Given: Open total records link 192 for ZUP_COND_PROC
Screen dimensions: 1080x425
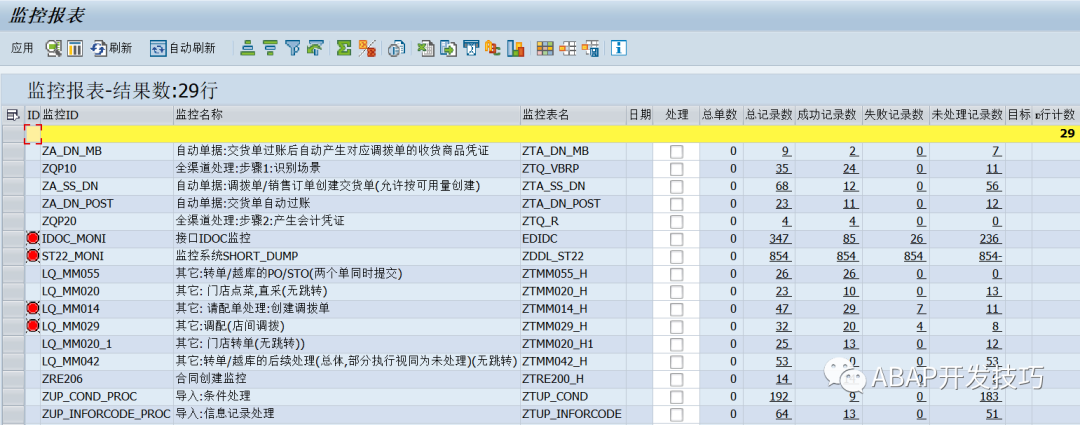Looking at the screenshot, I should (x=780, y=396).
